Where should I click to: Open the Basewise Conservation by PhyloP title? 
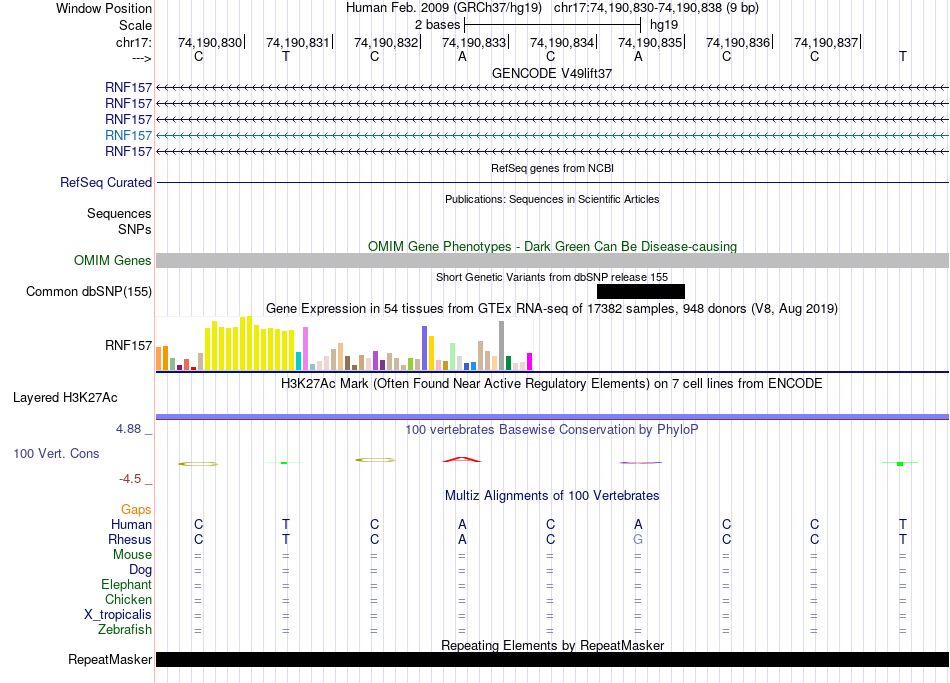pos(552,430)
